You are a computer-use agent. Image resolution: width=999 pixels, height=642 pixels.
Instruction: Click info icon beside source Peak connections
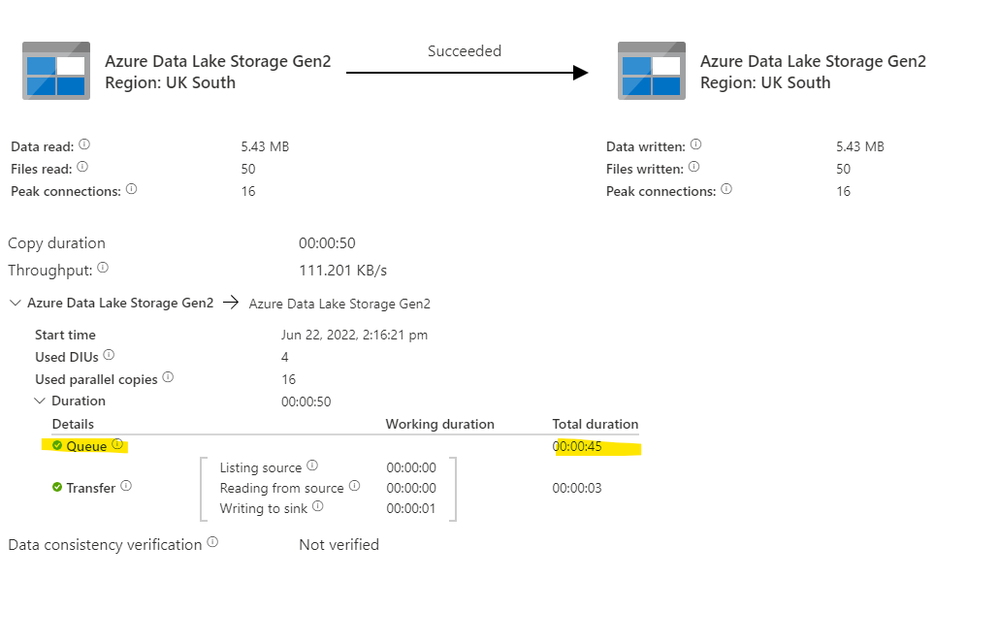tap(131, 189)
